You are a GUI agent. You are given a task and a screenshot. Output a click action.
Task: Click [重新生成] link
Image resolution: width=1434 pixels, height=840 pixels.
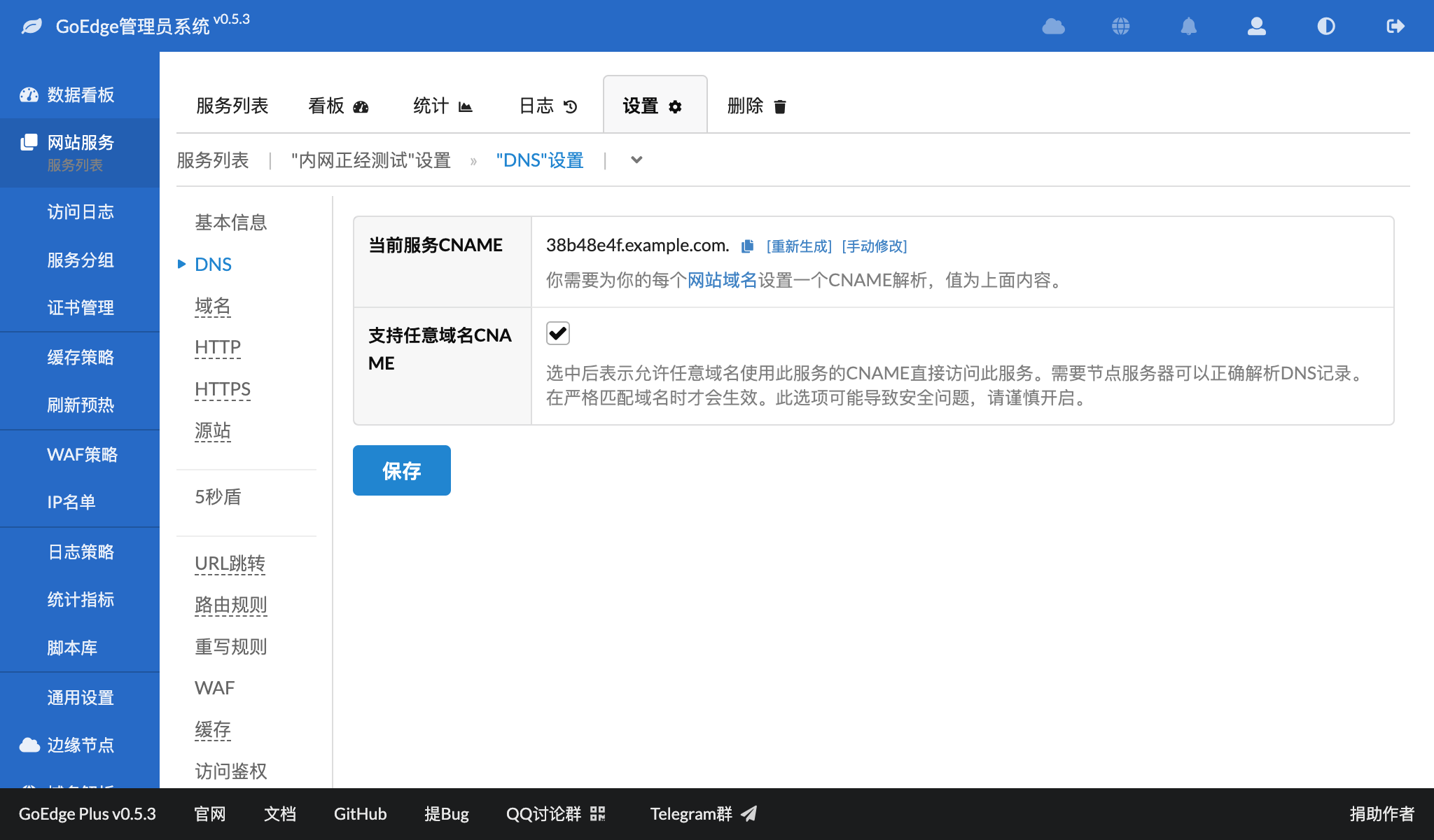point(799,246)
